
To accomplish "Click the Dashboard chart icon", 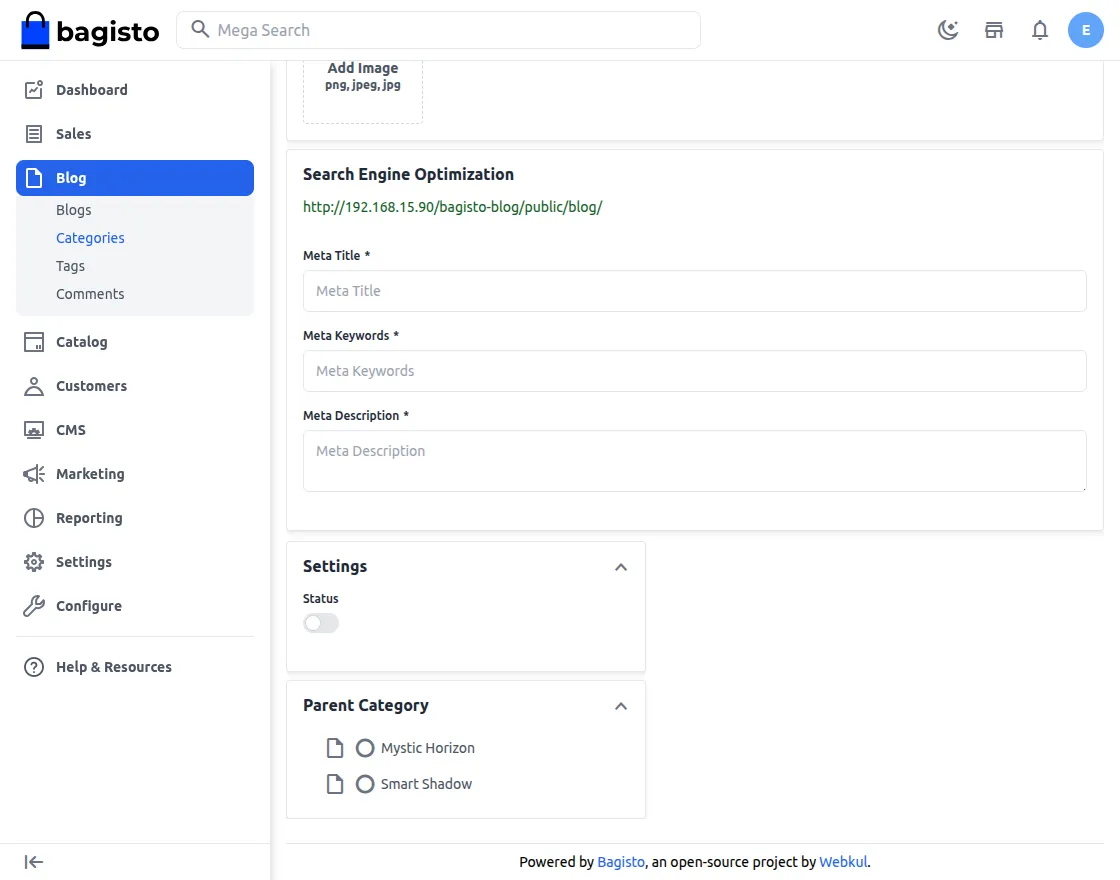I will tap(34, 90).
